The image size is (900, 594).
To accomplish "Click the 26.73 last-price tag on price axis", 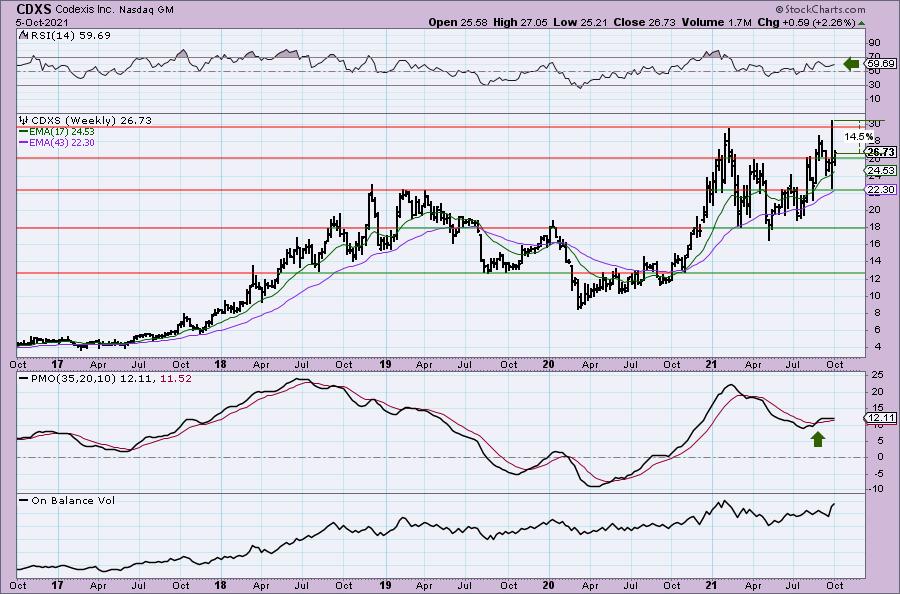I will pyautogui.click(x=881, y=152).
